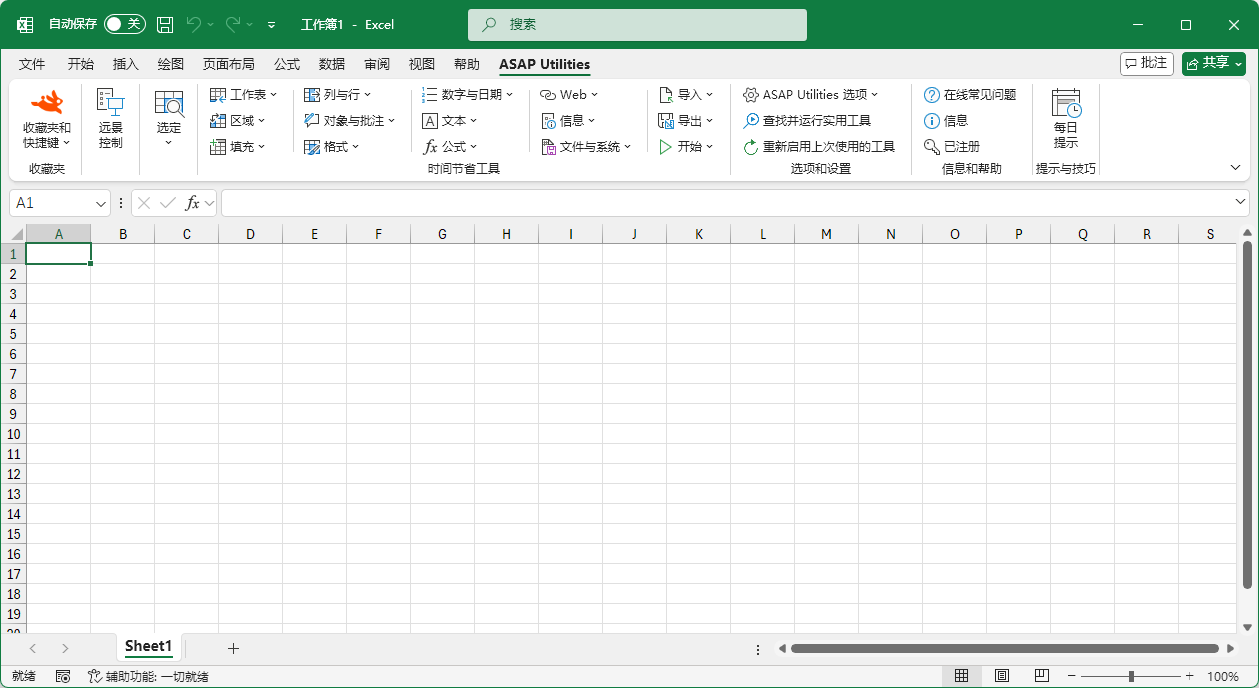
Task: Click 辅助功能: 一切就绪 accessibility status
Action: click(148, 677)
